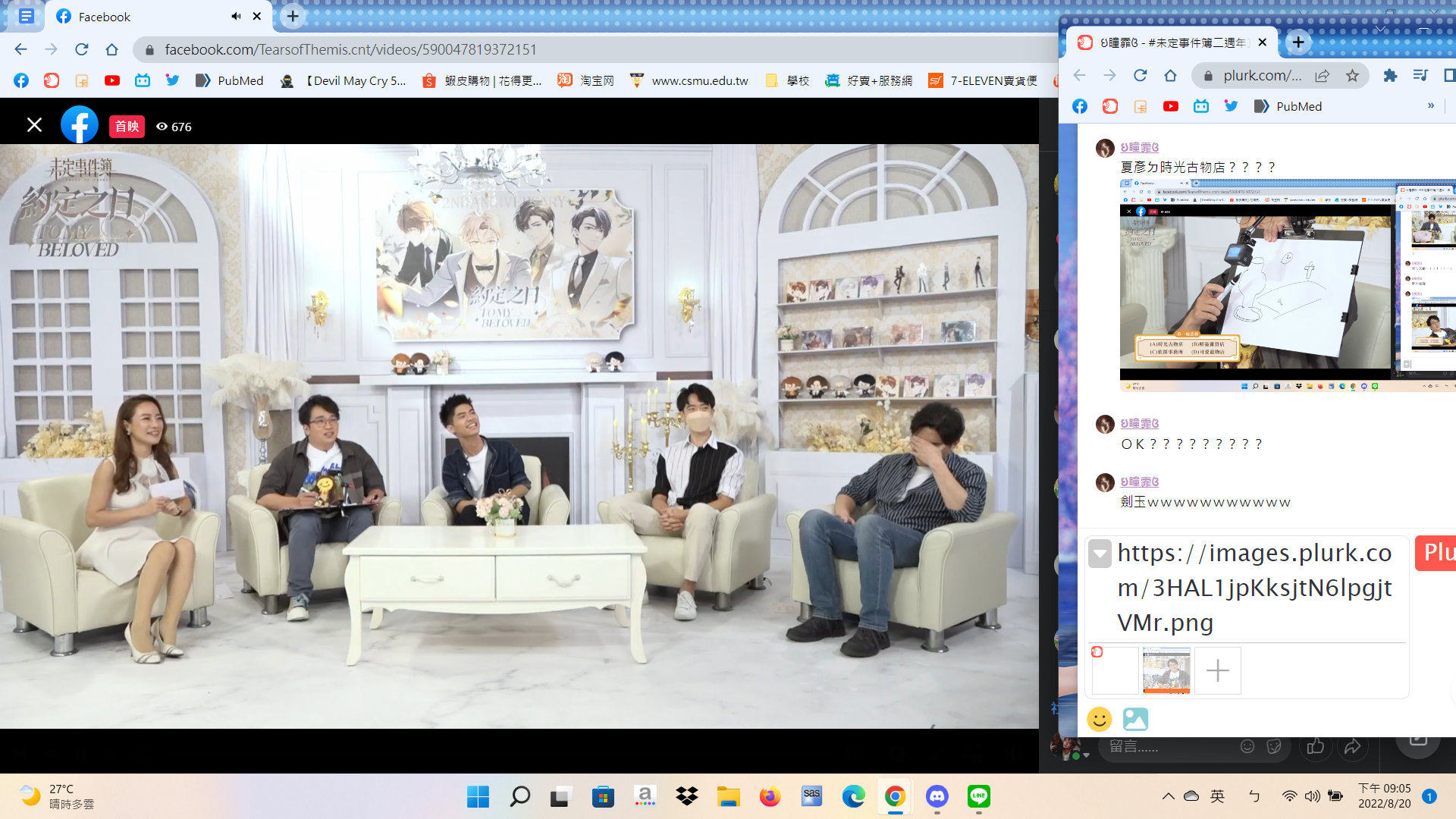Open Discord from the taskbar
This screenshot has height=819, width=1456.
pos(937,796)
